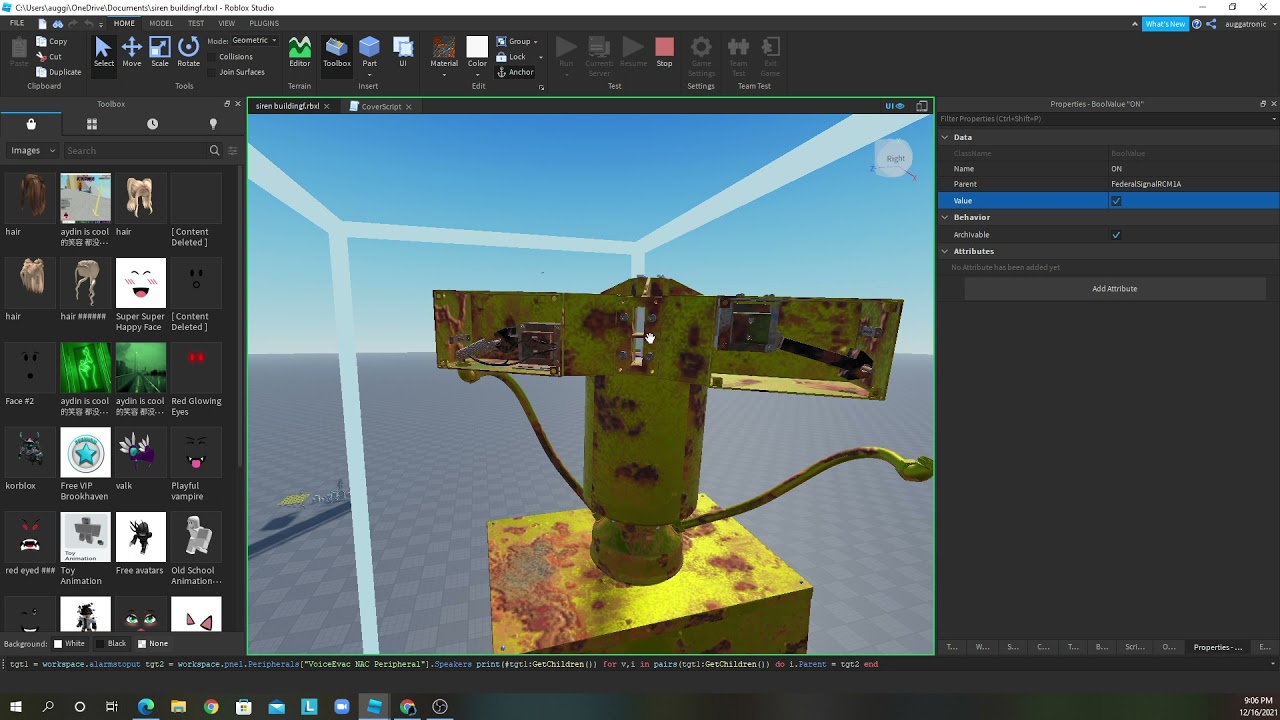Open the Terrain Editor
Screen dimensions: 1280x720
coord(300,52)
